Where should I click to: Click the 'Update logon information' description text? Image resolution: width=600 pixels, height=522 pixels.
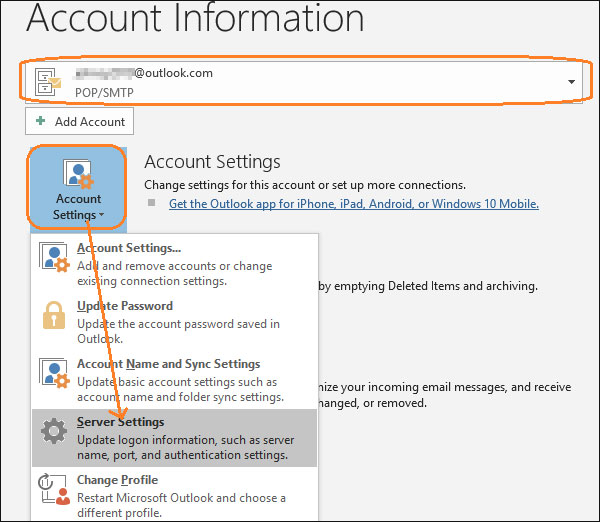pos(186,447)
